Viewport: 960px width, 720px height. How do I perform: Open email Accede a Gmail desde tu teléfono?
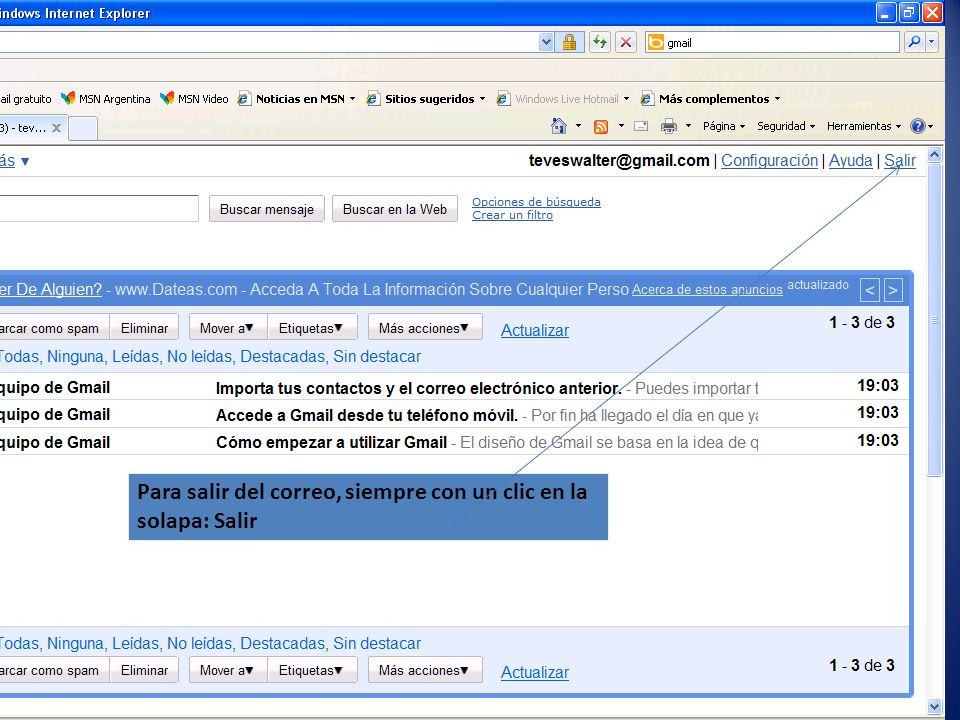click(454, 414)
